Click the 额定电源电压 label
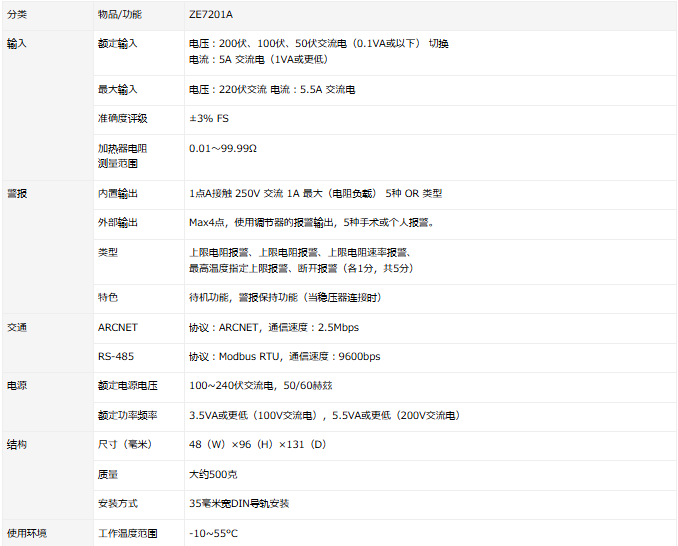This screenshot has height=546, width=678. click(128, 386)
